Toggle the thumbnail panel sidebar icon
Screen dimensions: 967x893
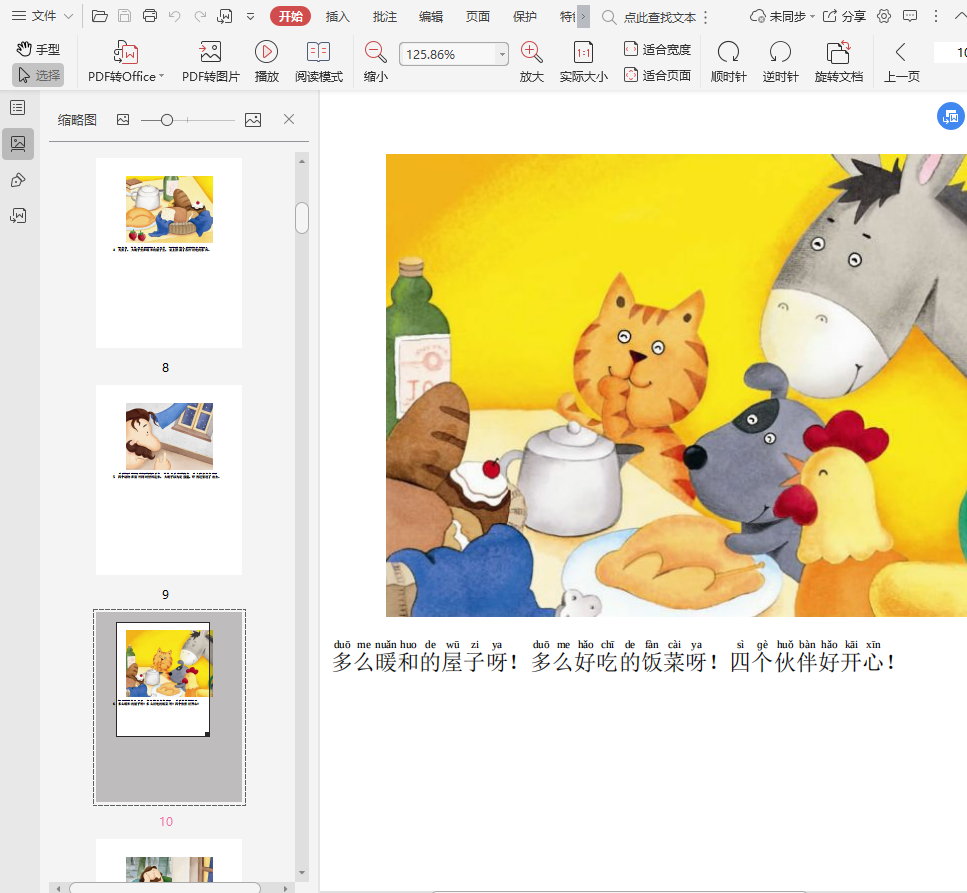18,144
